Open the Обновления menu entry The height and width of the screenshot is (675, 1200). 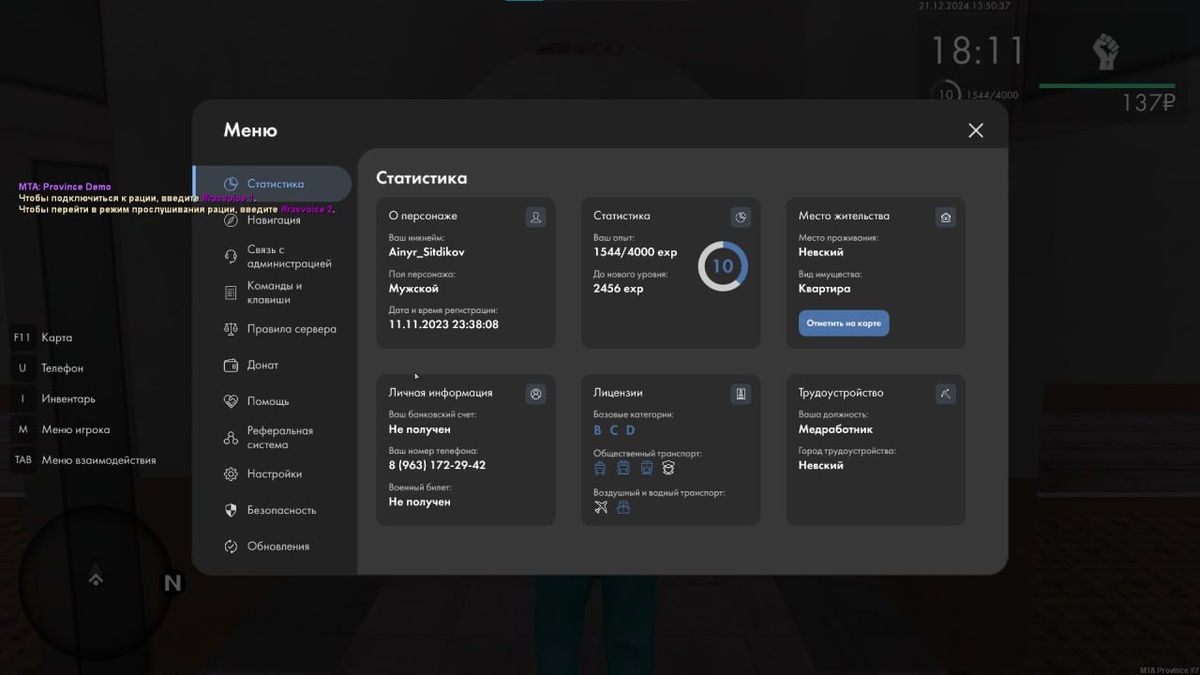[267, 546]
